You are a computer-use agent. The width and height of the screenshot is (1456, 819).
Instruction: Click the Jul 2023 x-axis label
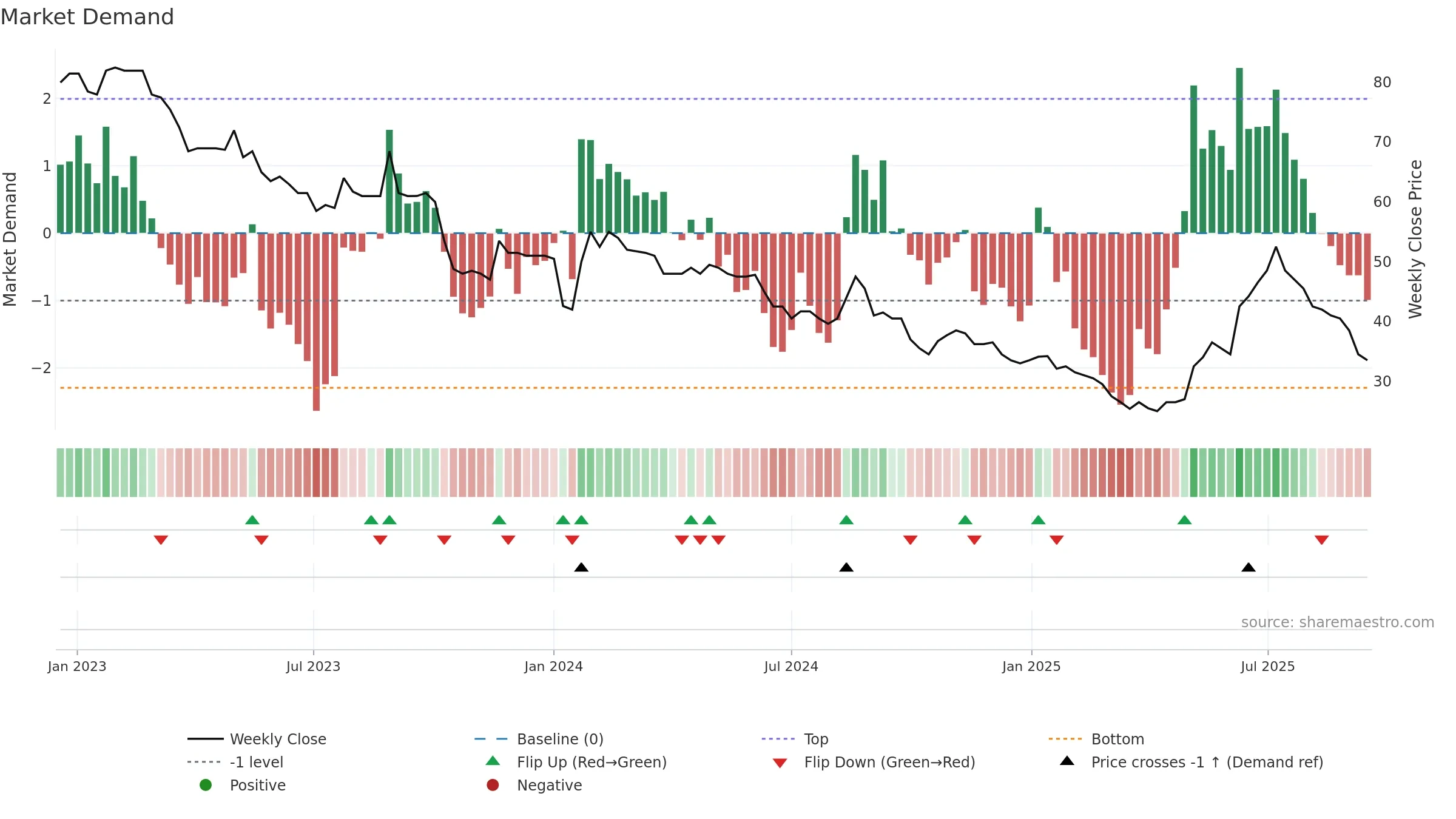point(313,666)
